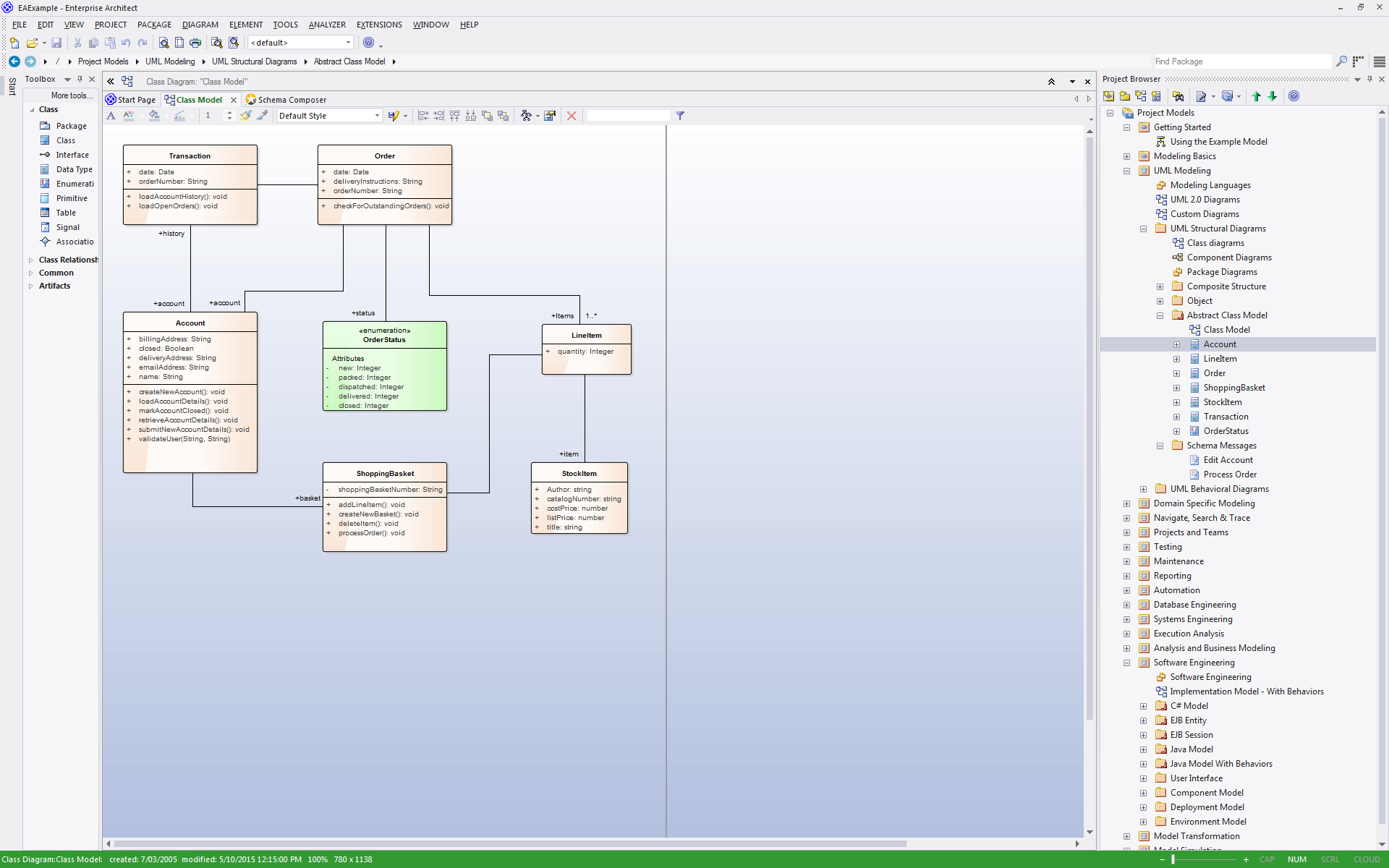Open the Default Style dropdown
1389x868 pixels.
(x=377, y=116)
